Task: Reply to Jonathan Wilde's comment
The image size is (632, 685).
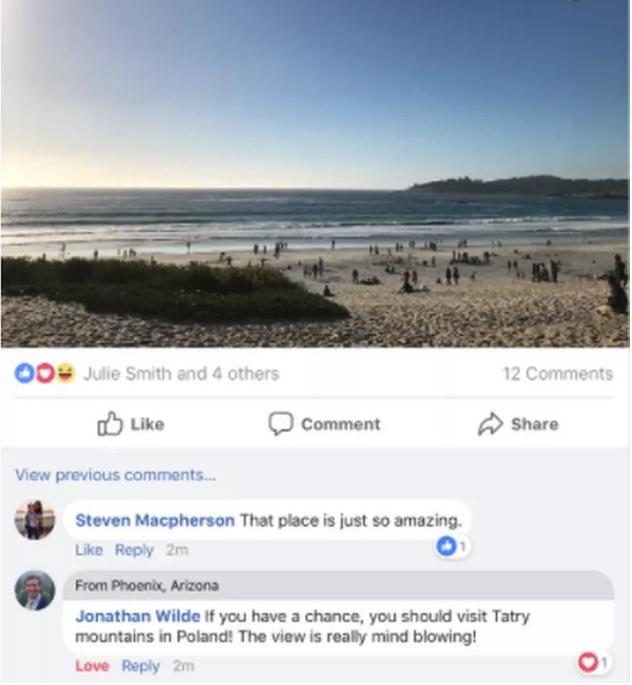Action: [141, 666]
